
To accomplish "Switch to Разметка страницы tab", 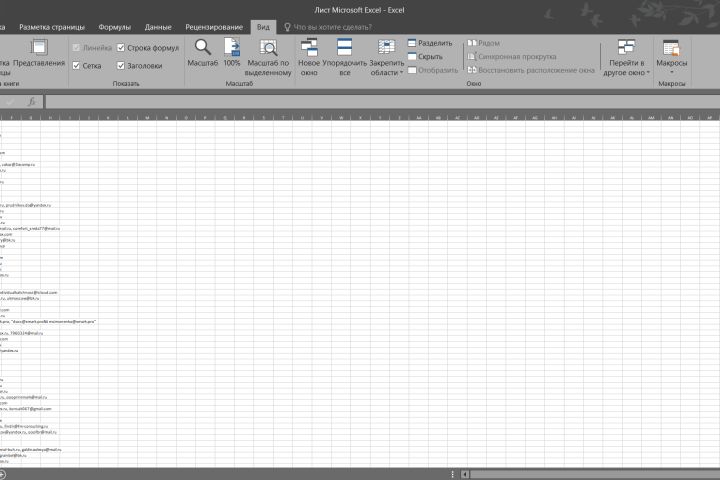I will click(52, 27).
